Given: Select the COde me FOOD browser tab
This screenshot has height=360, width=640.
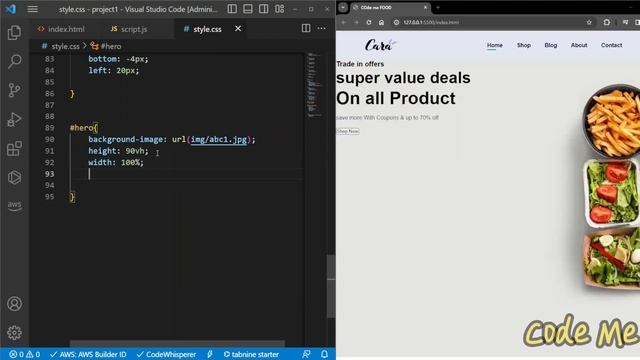Looking at the screenshot, I should (x=390, y=7).
